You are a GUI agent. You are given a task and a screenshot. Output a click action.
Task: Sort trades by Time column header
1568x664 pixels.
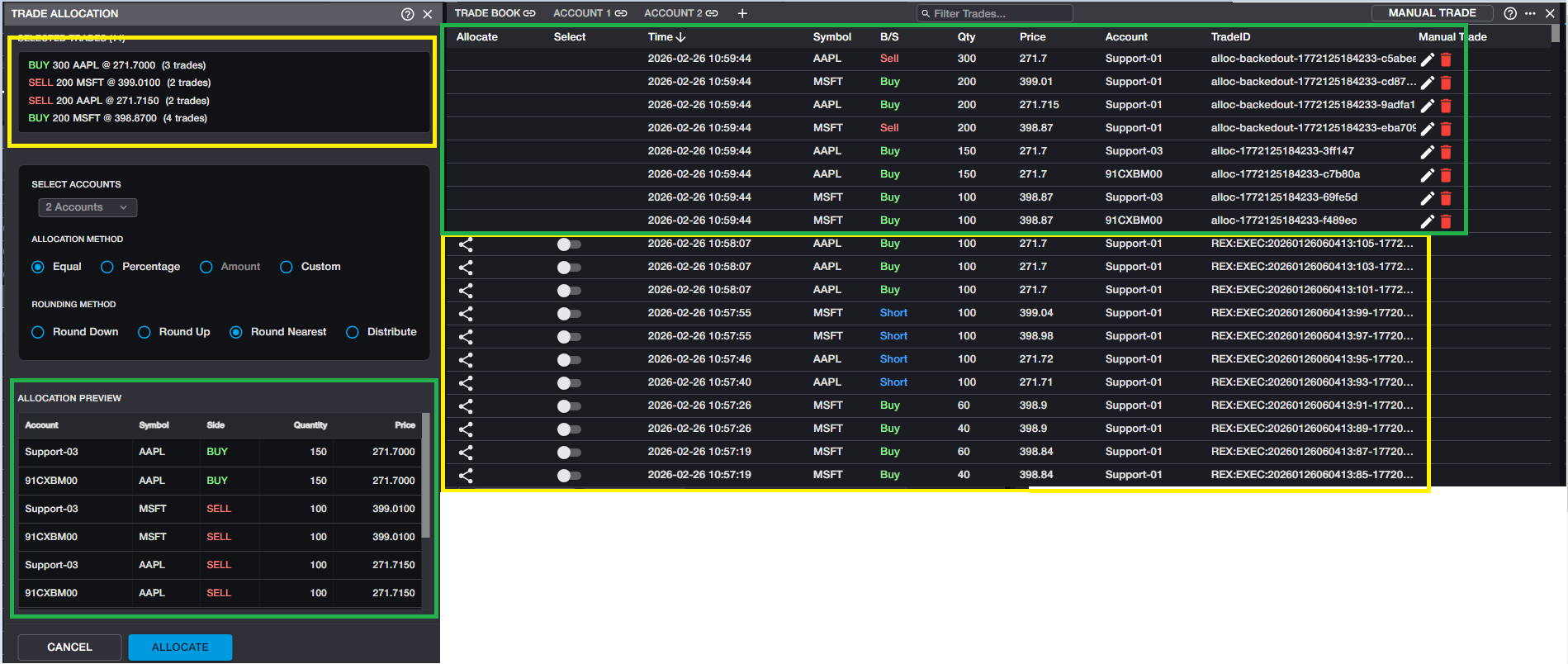click(666, 37)
